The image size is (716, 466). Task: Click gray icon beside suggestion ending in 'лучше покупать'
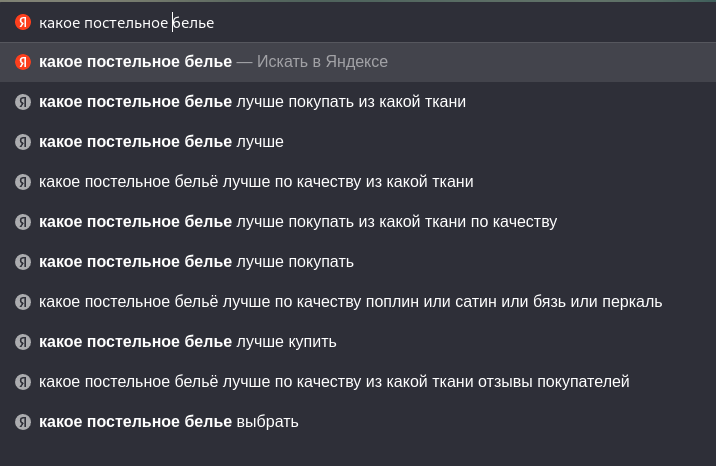coord(23,262)
